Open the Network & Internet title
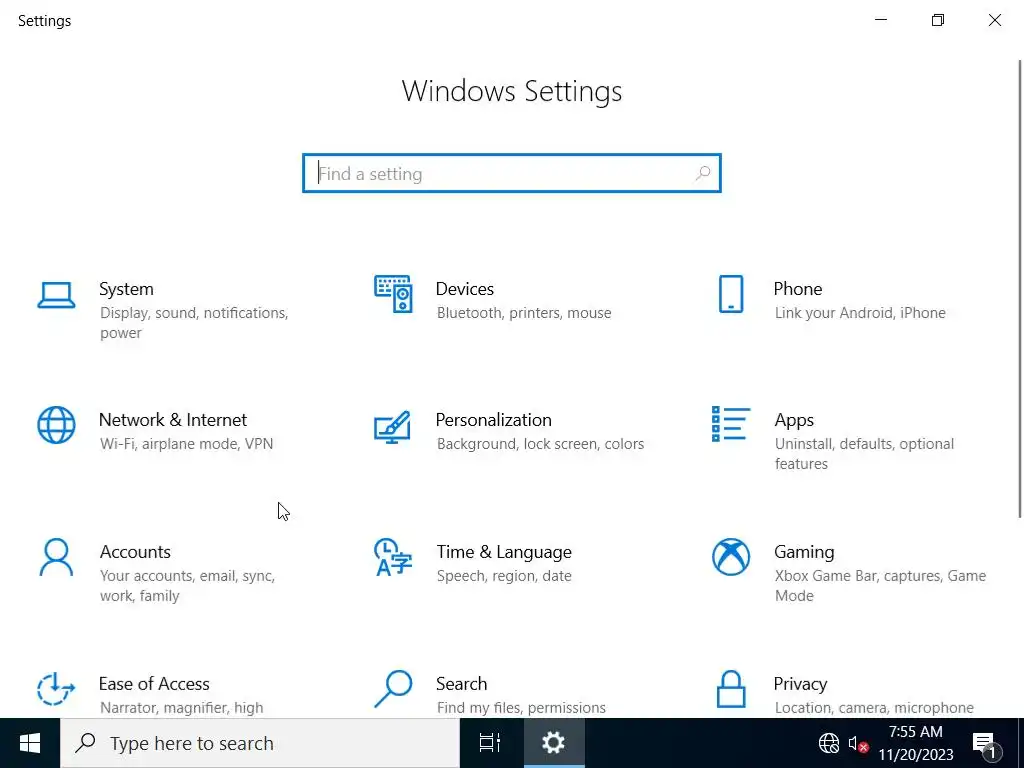 click(x=172, y=419)
